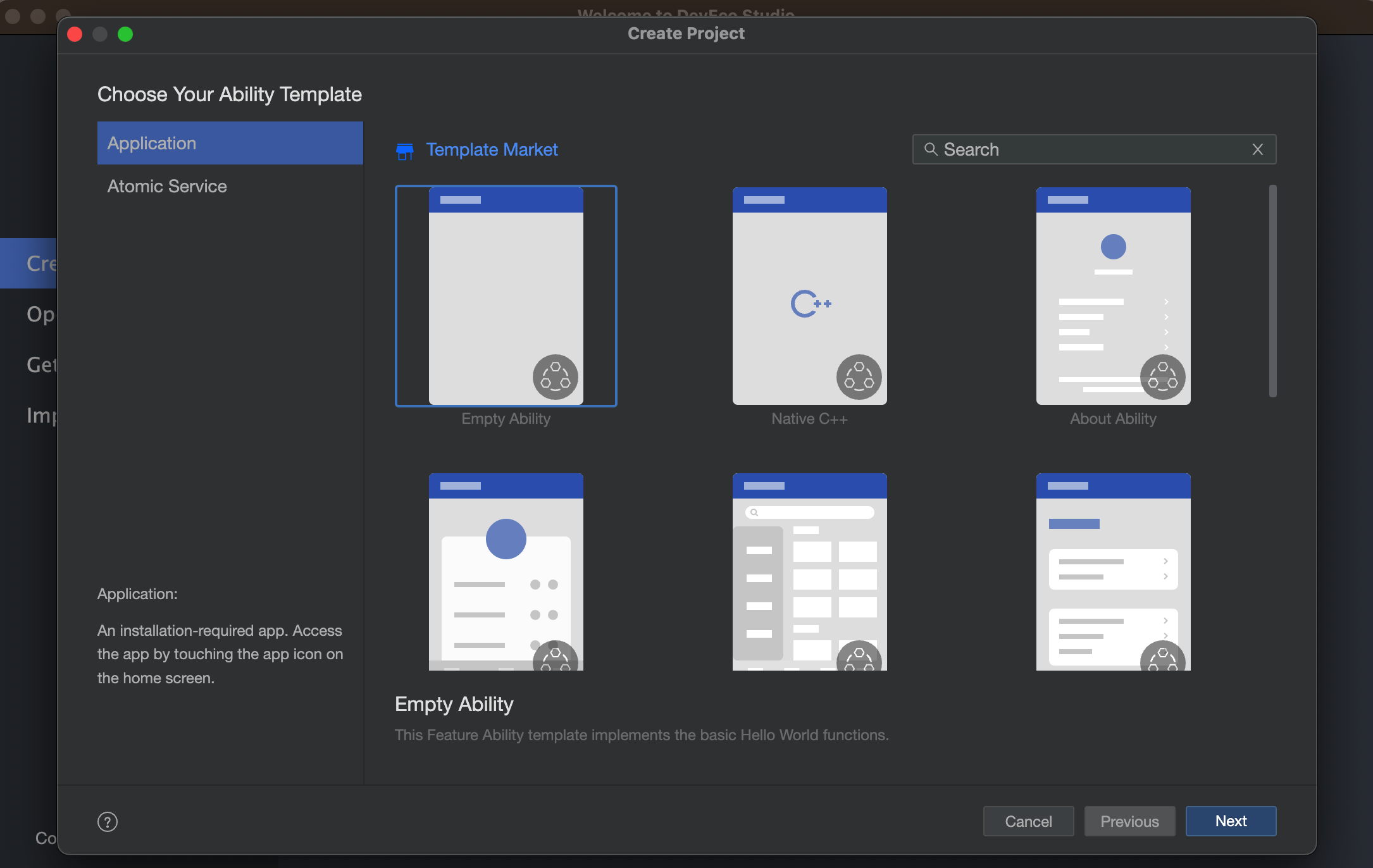Click the search magnifier icon
Viewport: 1373px width, 868px height.
[x=931, y=149]
